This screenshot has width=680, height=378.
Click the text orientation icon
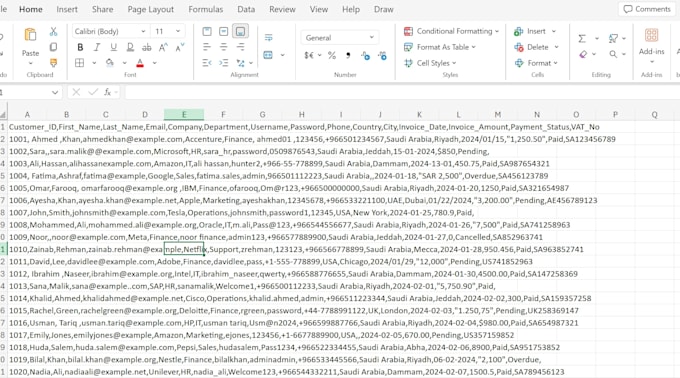pos(240,63)
